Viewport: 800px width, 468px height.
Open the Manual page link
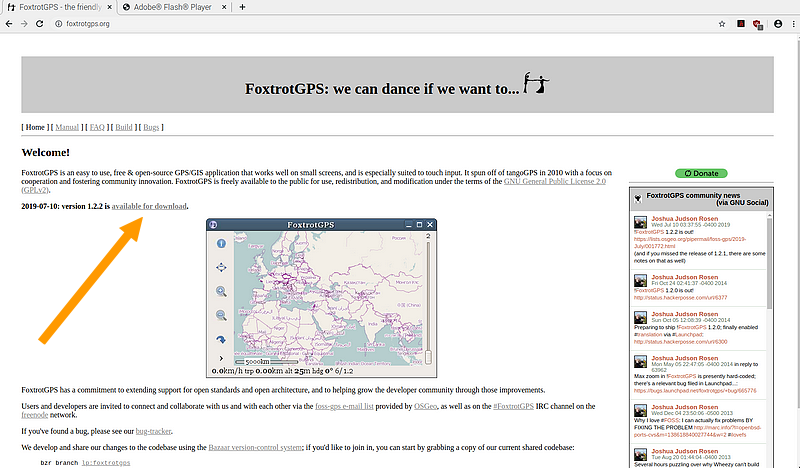[x=67, y=127]
